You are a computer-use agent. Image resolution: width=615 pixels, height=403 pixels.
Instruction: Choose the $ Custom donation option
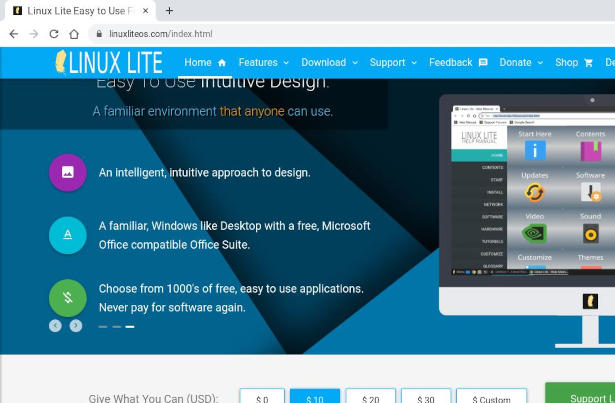click(491, 396)
